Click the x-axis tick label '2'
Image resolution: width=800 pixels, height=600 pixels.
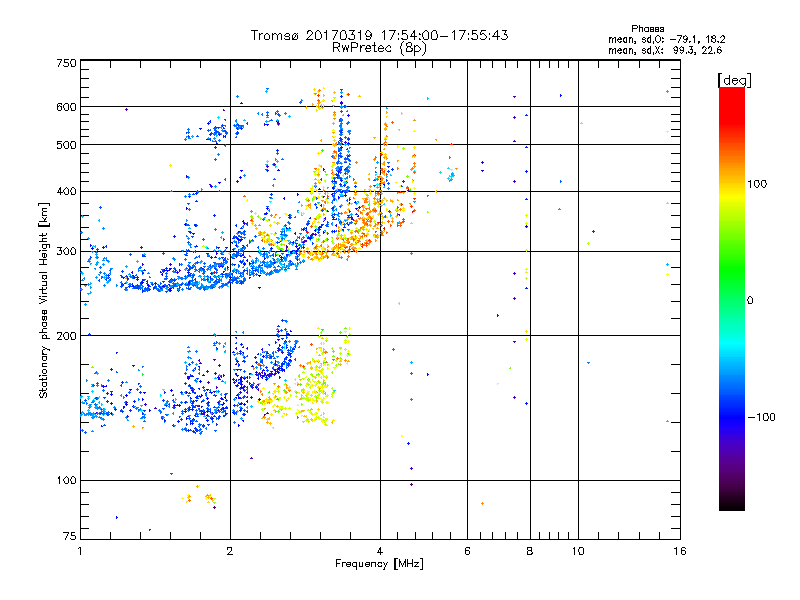tap(230, 551)
